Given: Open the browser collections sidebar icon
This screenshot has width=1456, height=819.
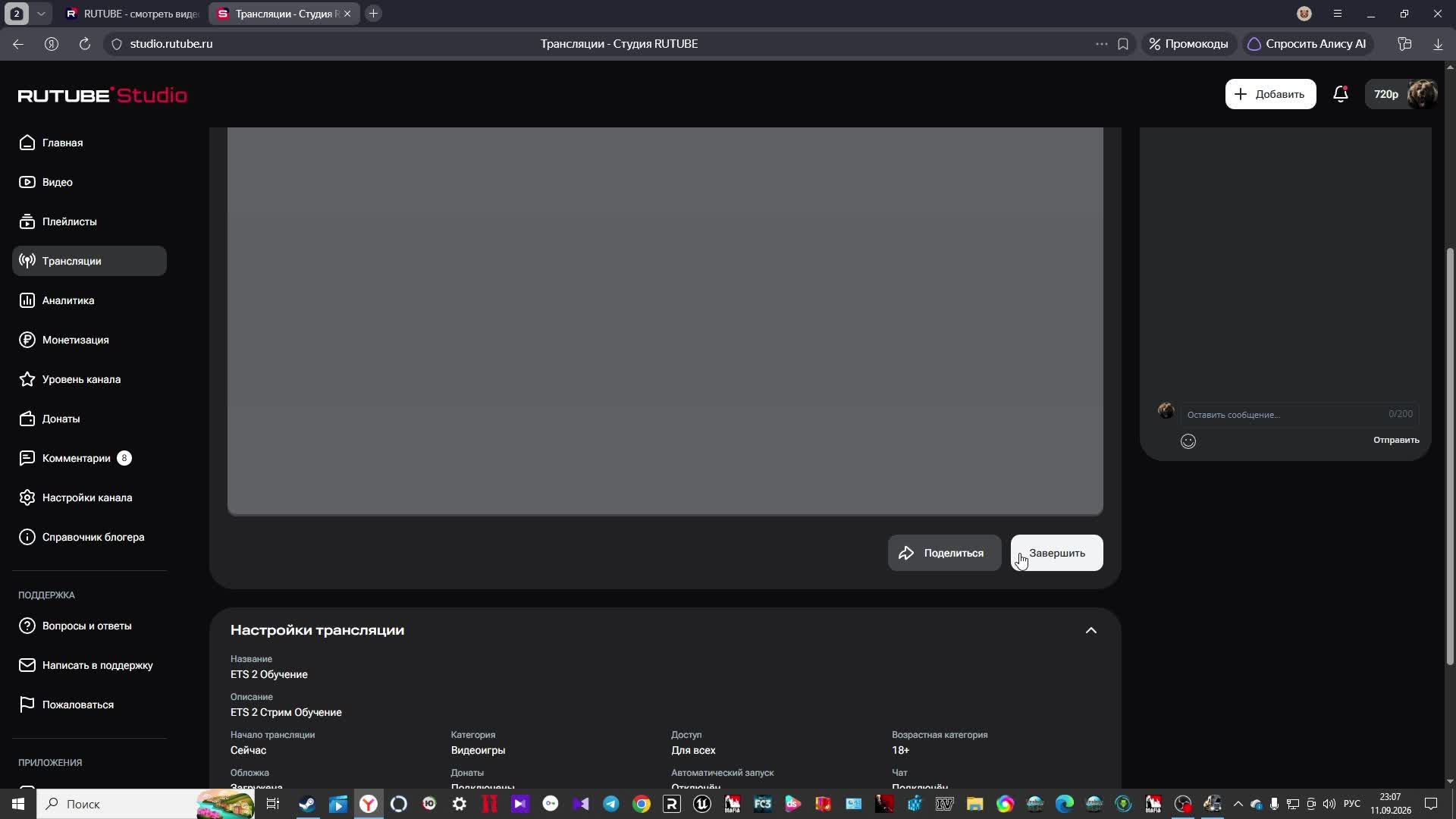Looking at the screenshot, I should [1404, 44].
